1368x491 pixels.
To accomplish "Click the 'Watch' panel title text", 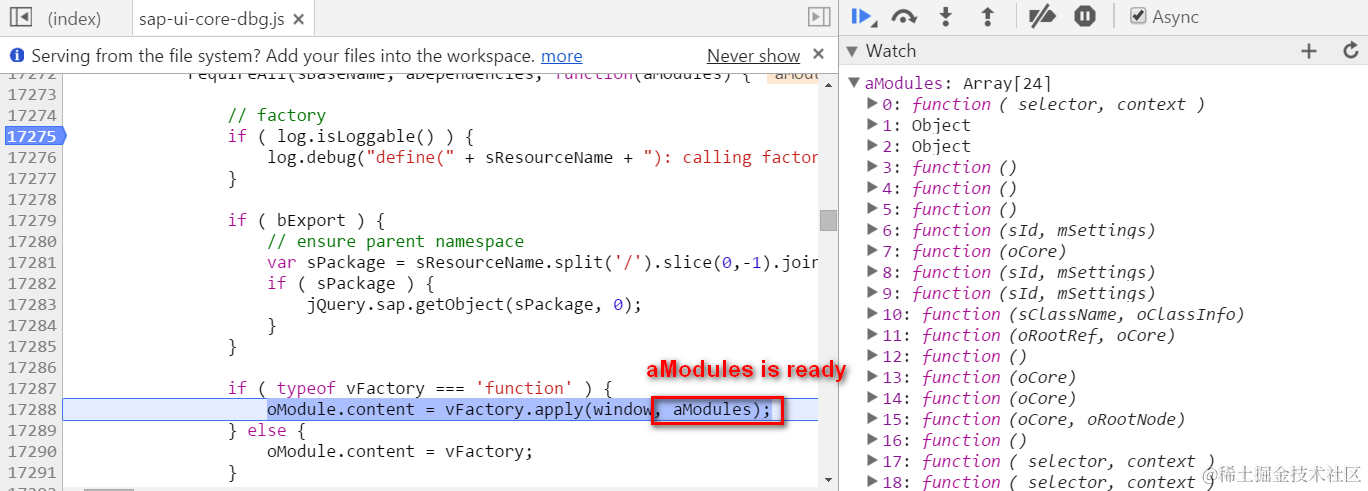I will pyautogui.click(x=890, y=51).
